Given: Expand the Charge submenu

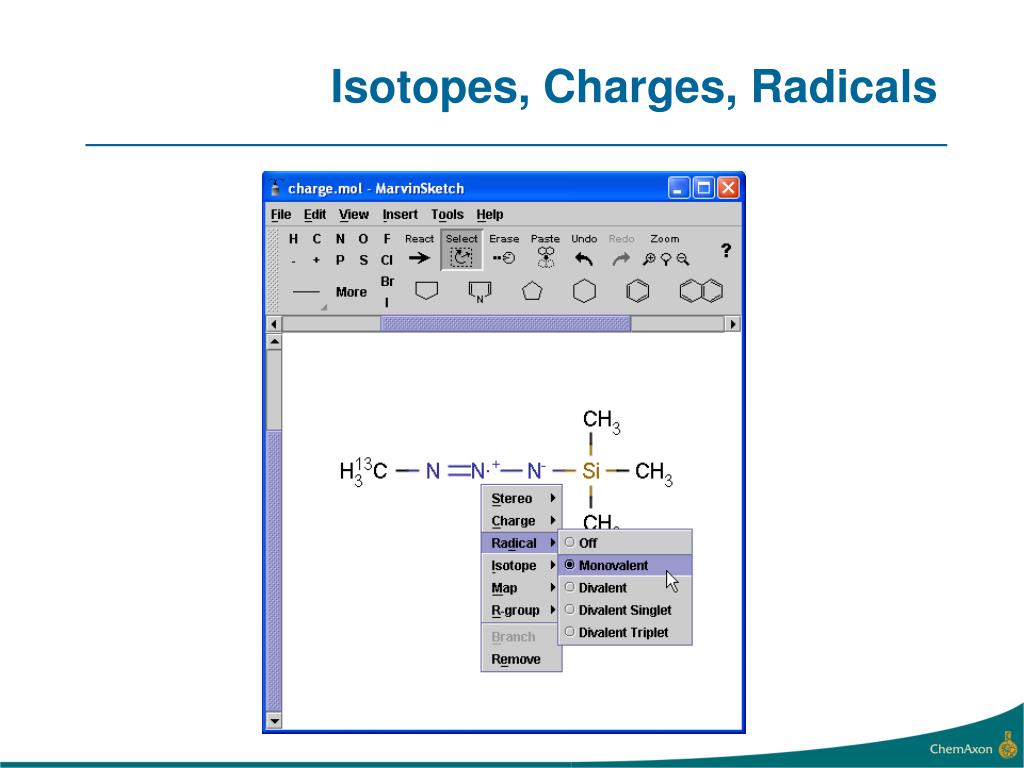Looking at the screenshot, I should pyautogui.click(x=522, y=520).
